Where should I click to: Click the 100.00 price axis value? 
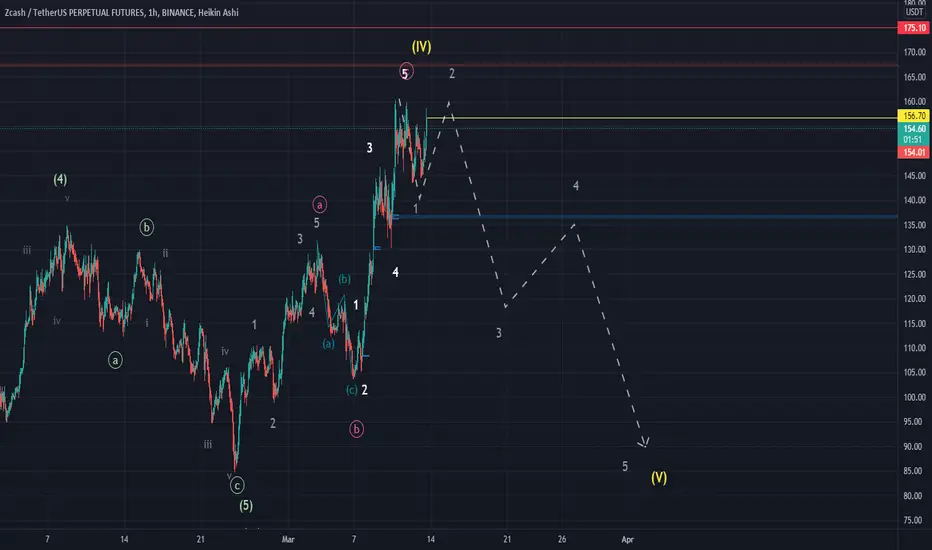[914, 397]
